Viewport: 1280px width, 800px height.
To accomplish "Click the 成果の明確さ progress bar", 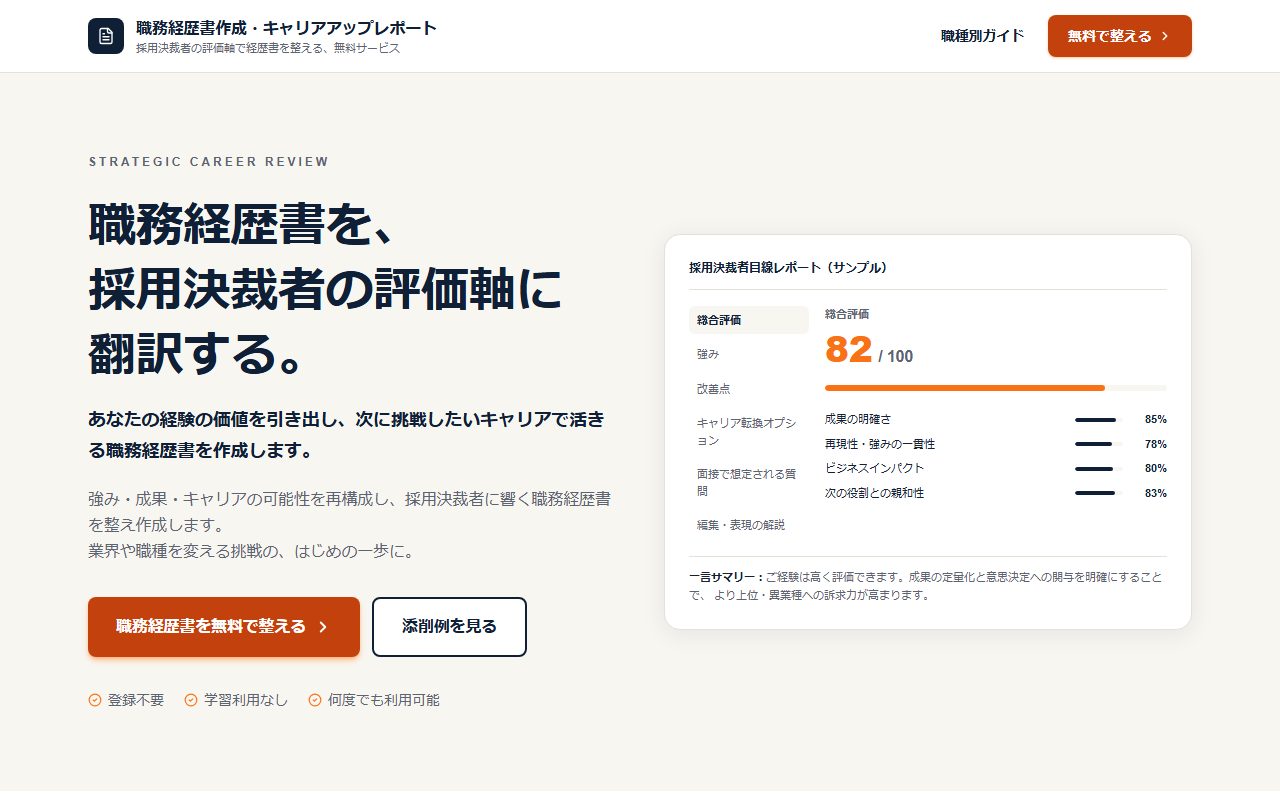I will (x=1099, y=420).
